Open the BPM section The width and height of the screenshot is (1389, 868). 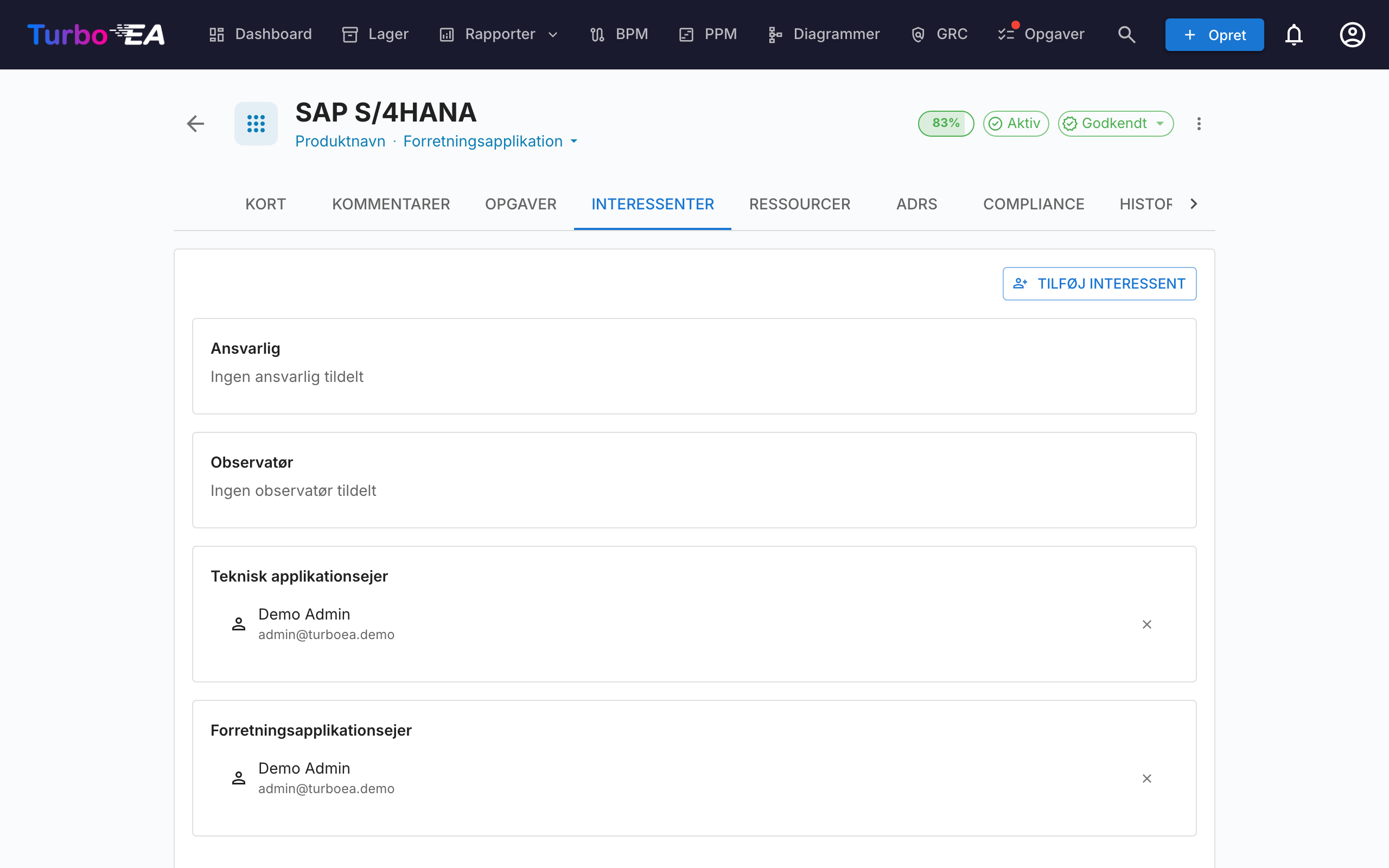click(x=619, y=34)
